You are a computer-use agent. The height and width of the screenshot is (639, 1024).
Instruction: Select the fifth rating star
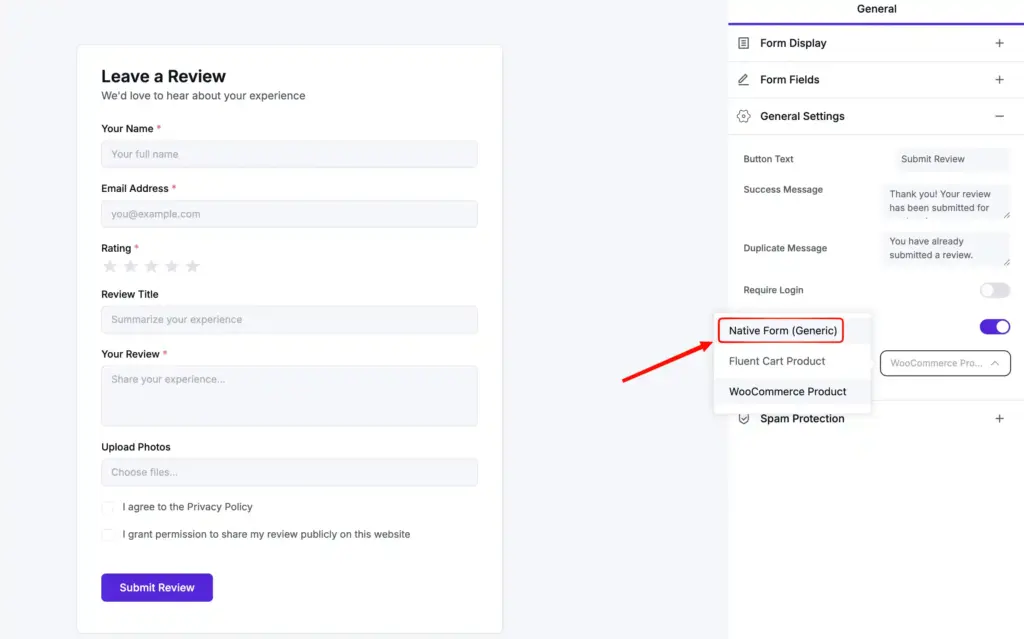click(190, 266)
